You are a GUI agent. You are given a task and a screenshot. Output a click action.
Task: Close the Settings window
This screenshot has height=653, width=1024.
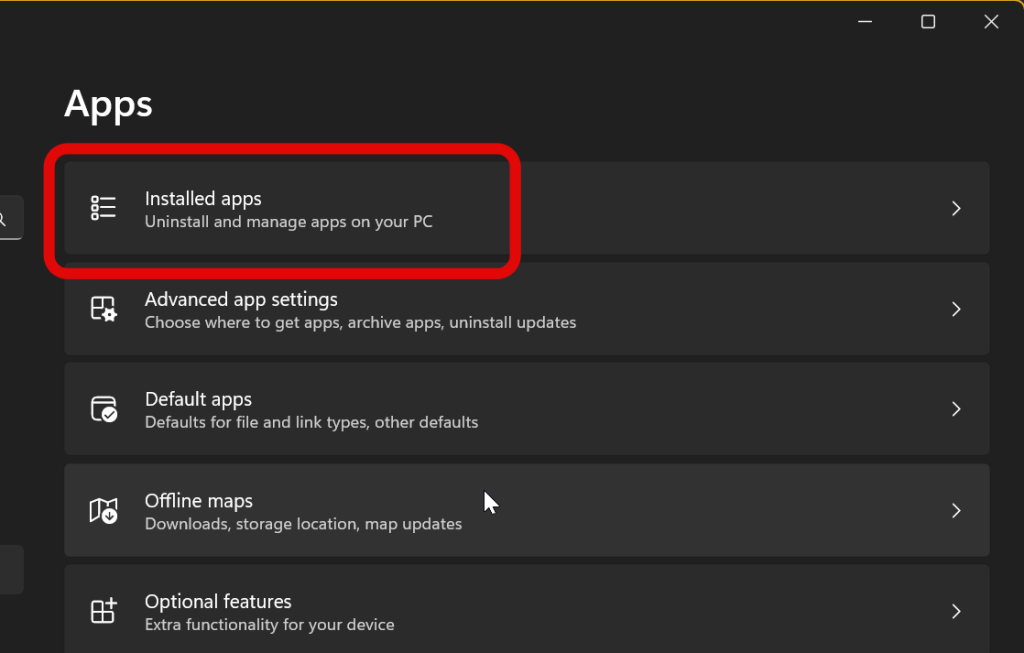pos(991,22)
